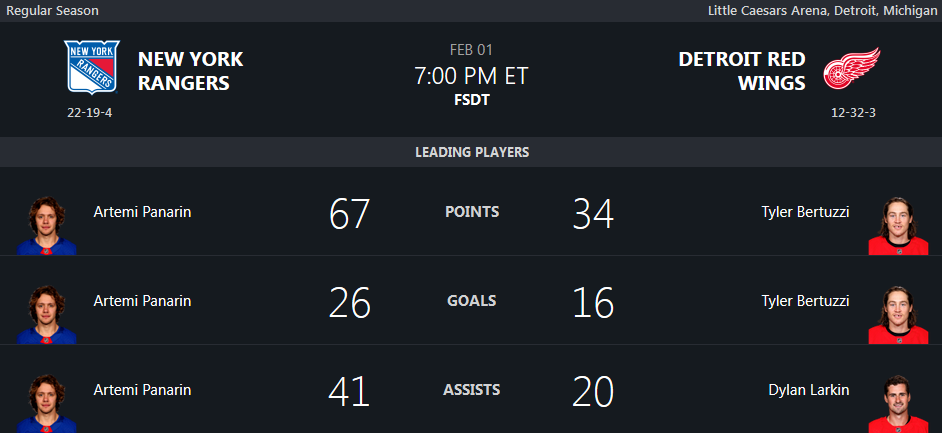The height and width of the screenshot is (433, 942).
Task: Open the Detroit Red Wings team name
Action: [742, 71]
